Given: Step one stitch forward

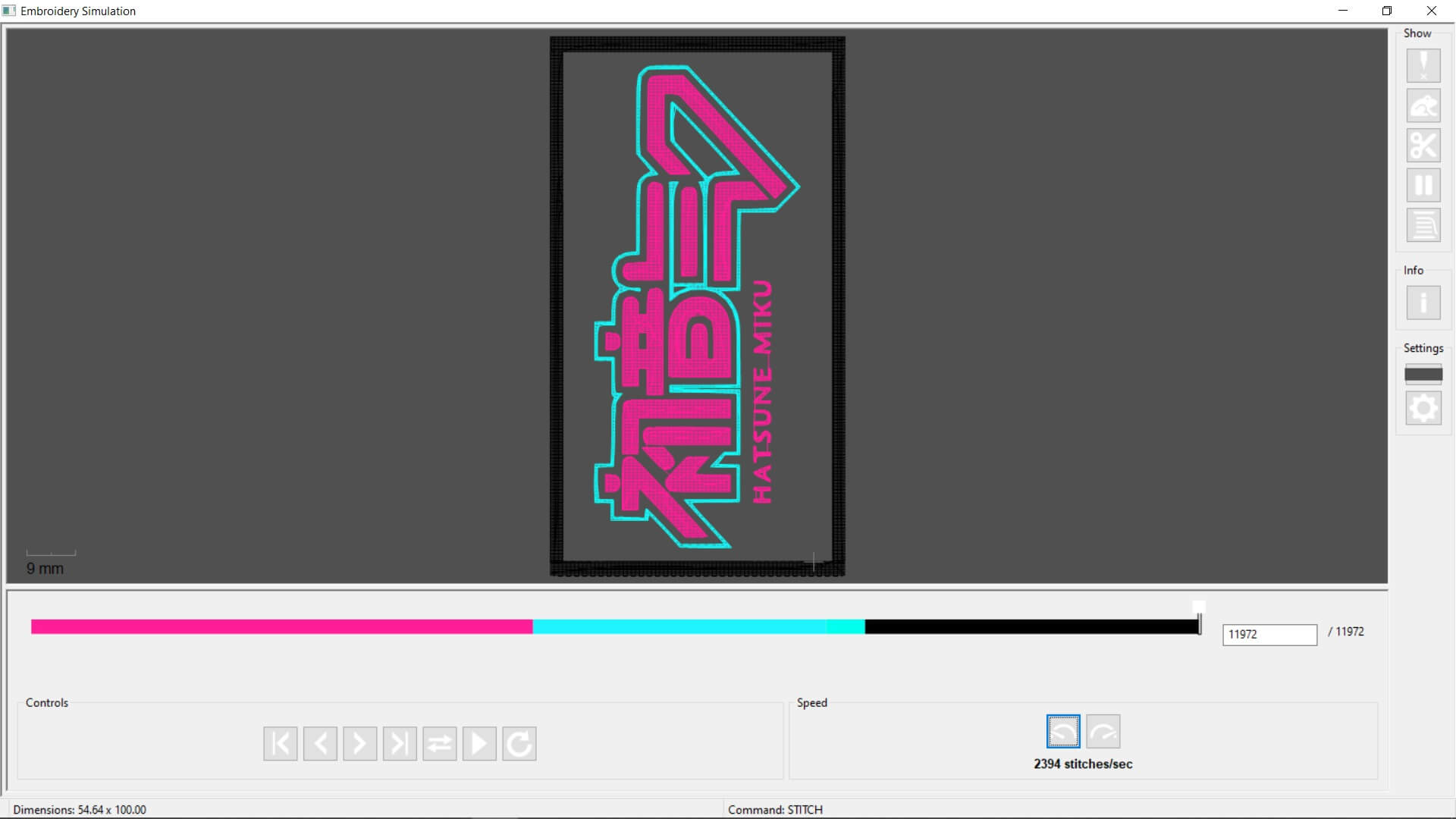Looking at the screenshot, I should click(360, 743).
